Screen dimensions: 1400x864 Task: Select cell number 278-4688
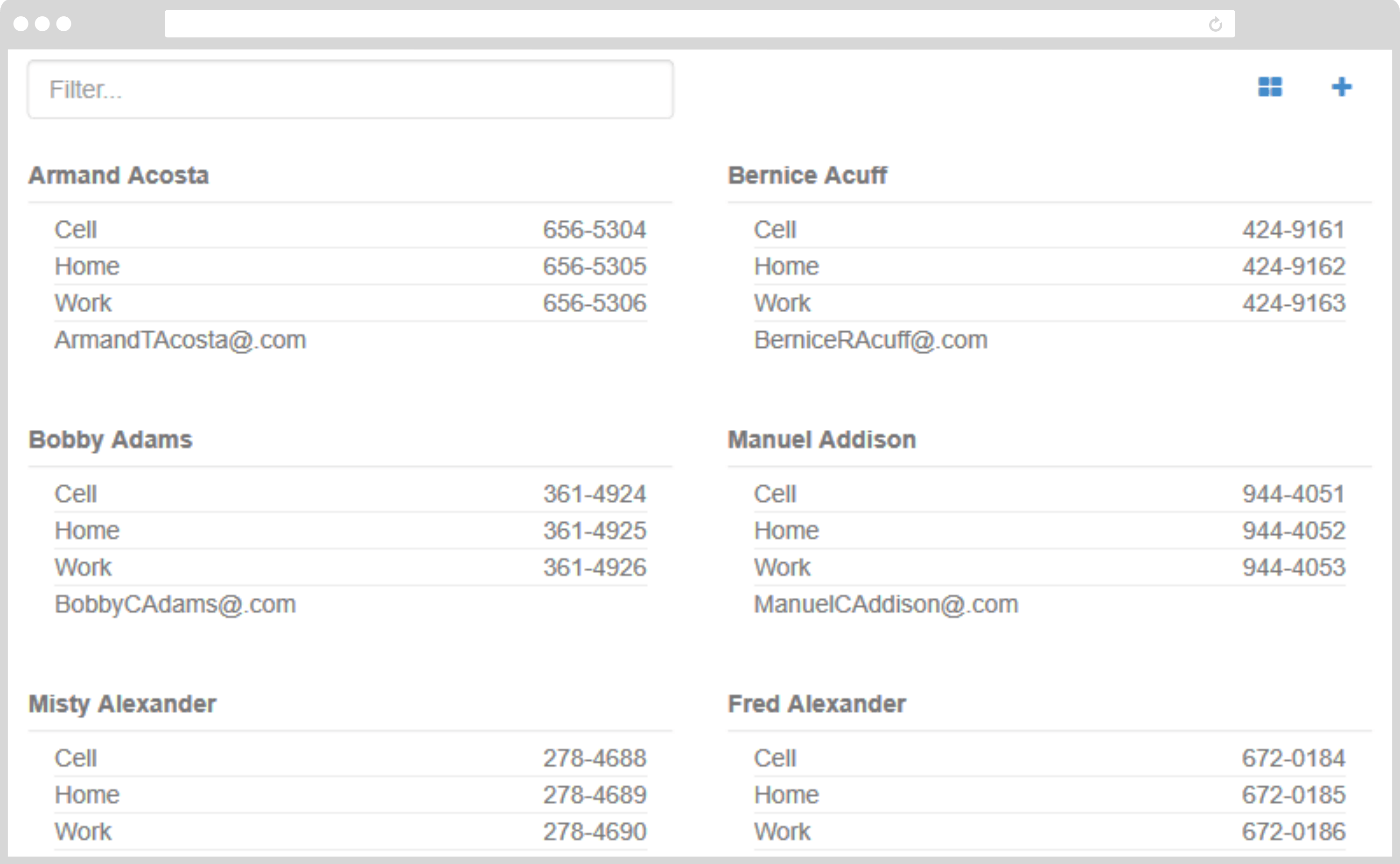[x=594, y=759]
